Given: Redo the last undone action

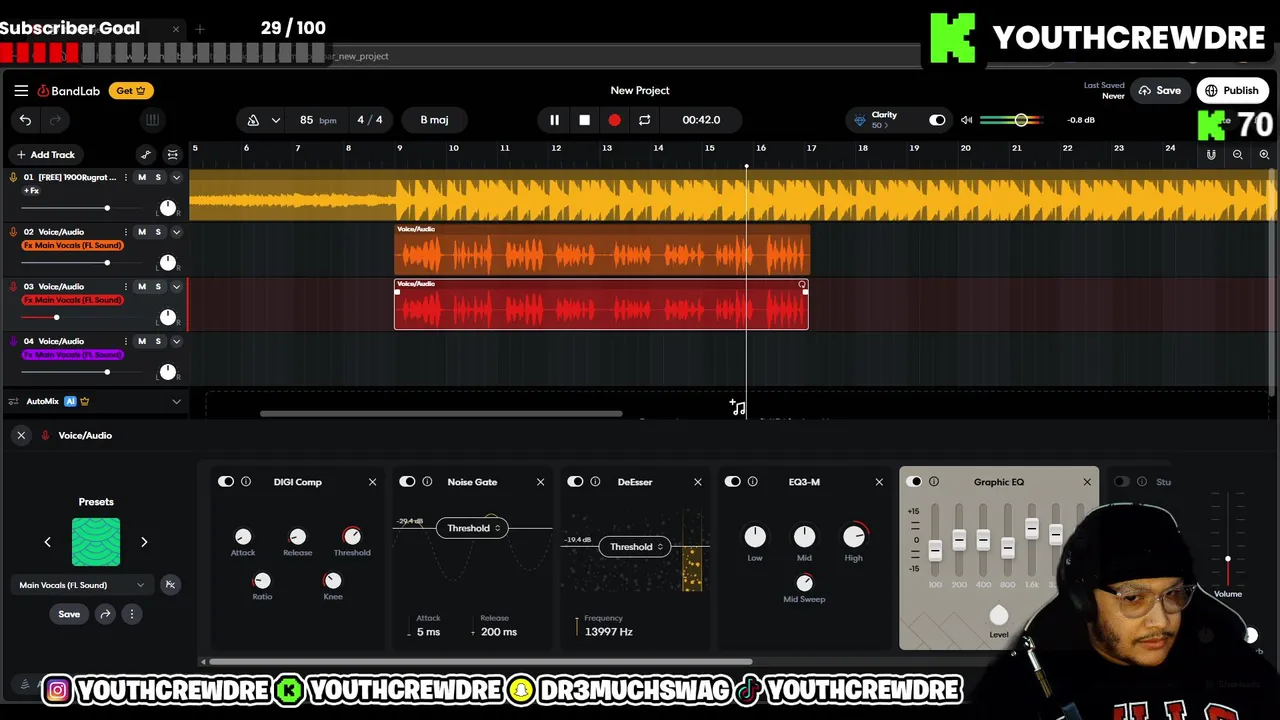Looking at the screenshot, I should point(56,120).
